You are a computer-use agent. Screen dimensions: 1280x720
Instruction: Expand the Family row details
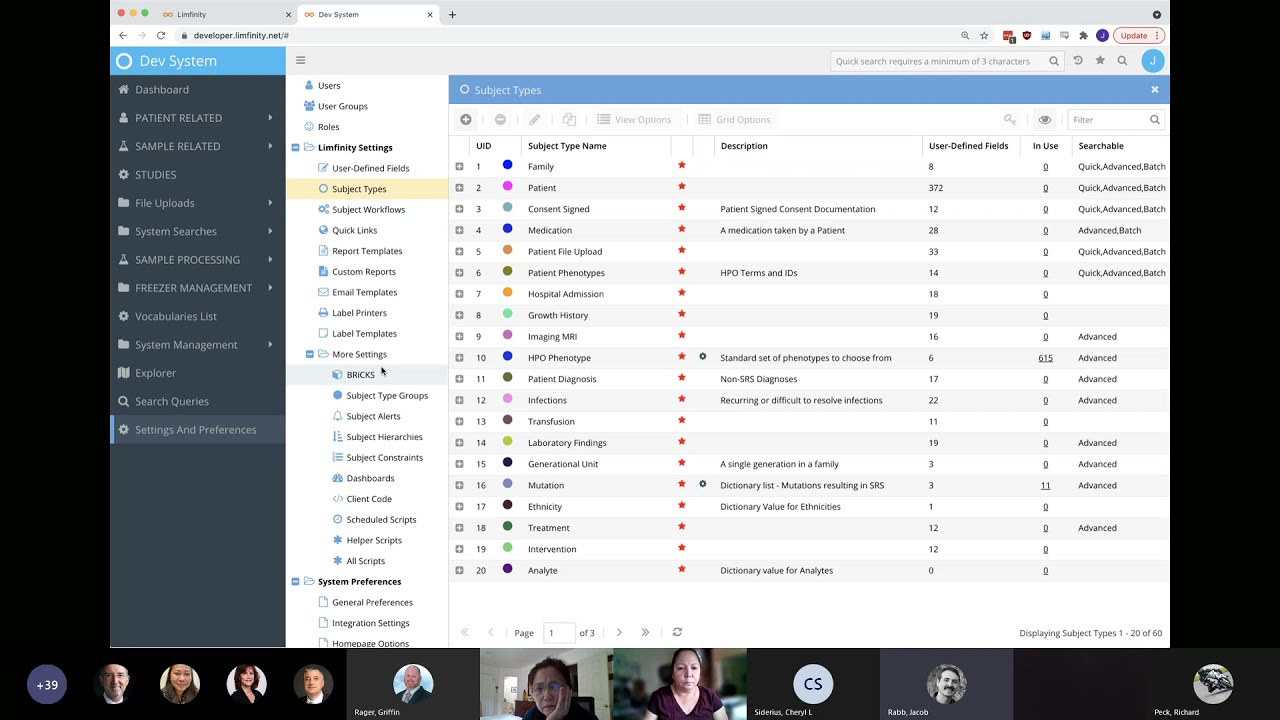point(459,167)
